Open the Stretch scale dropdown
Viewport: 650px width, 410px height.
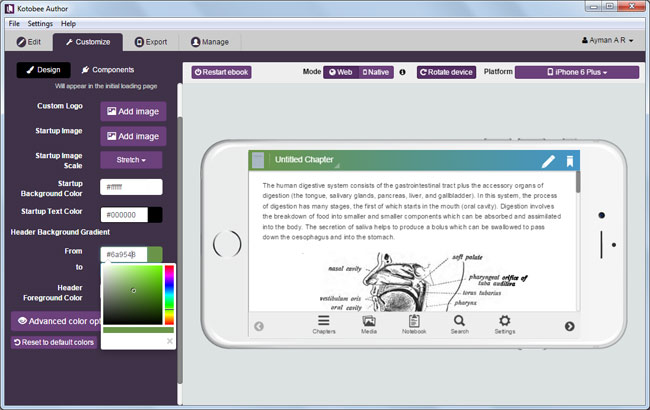coord(131,160)
